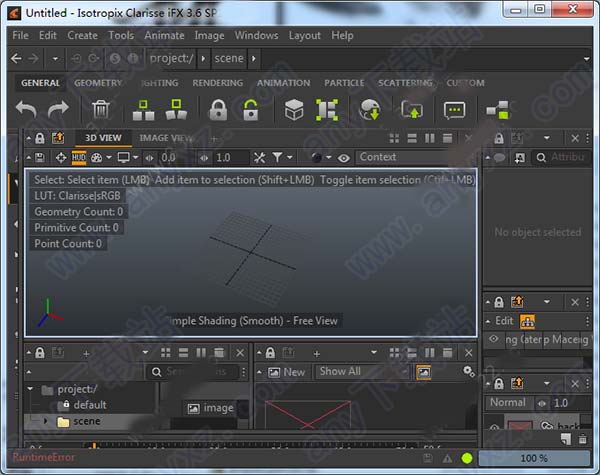This screenshot has height=475, width=600.
Task: Close the 3D view panel with its X
Action: point(468,139)
